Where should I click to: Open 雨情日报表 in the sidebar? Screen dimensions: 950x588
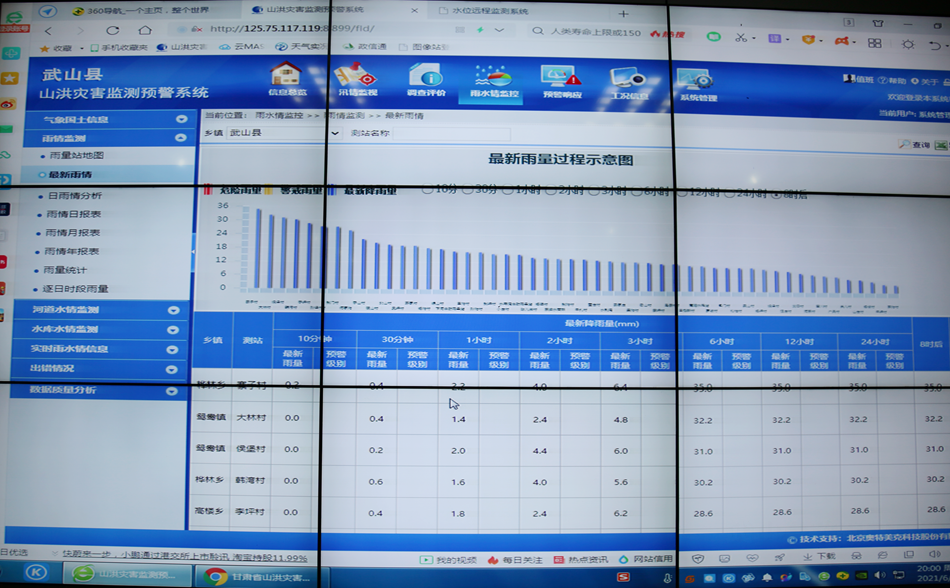pos(73,214)
